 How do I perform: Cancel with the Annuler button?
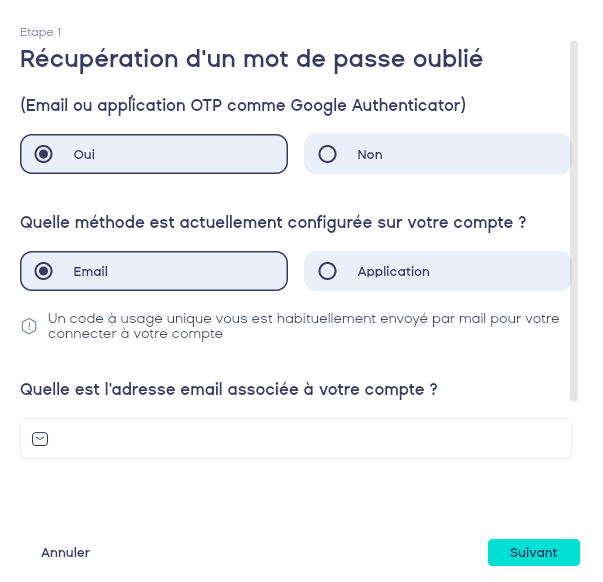point(65,552)
